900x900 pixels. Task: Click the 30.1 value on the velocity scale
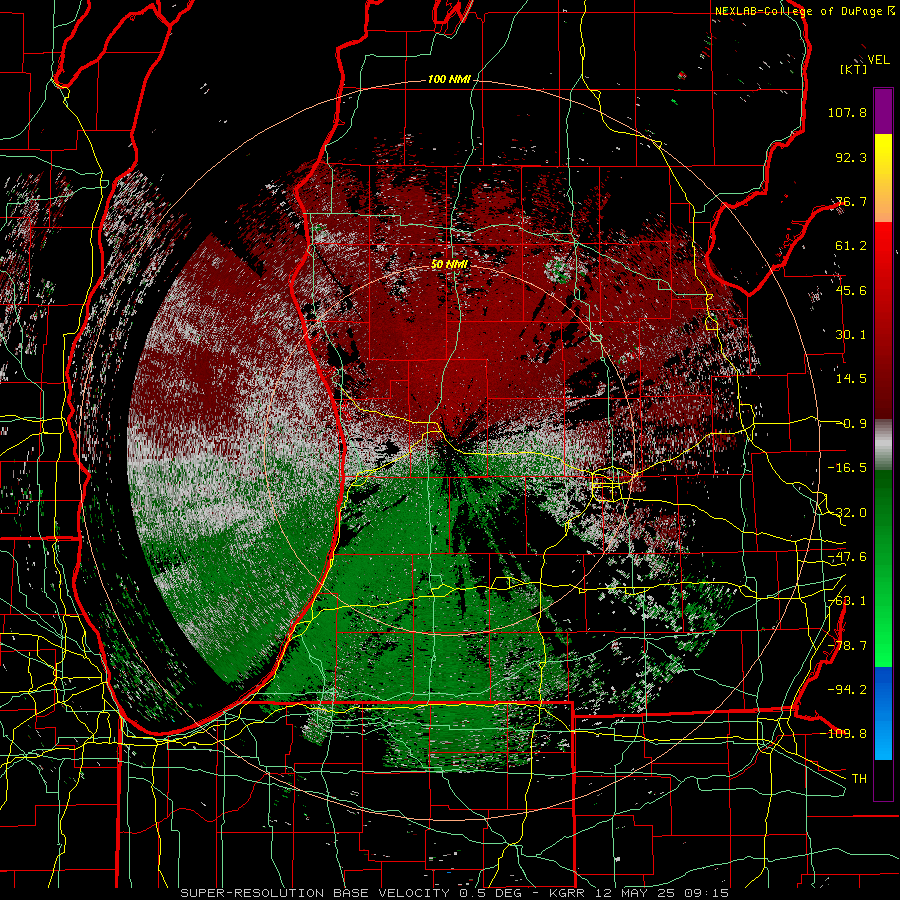[851, 335]
